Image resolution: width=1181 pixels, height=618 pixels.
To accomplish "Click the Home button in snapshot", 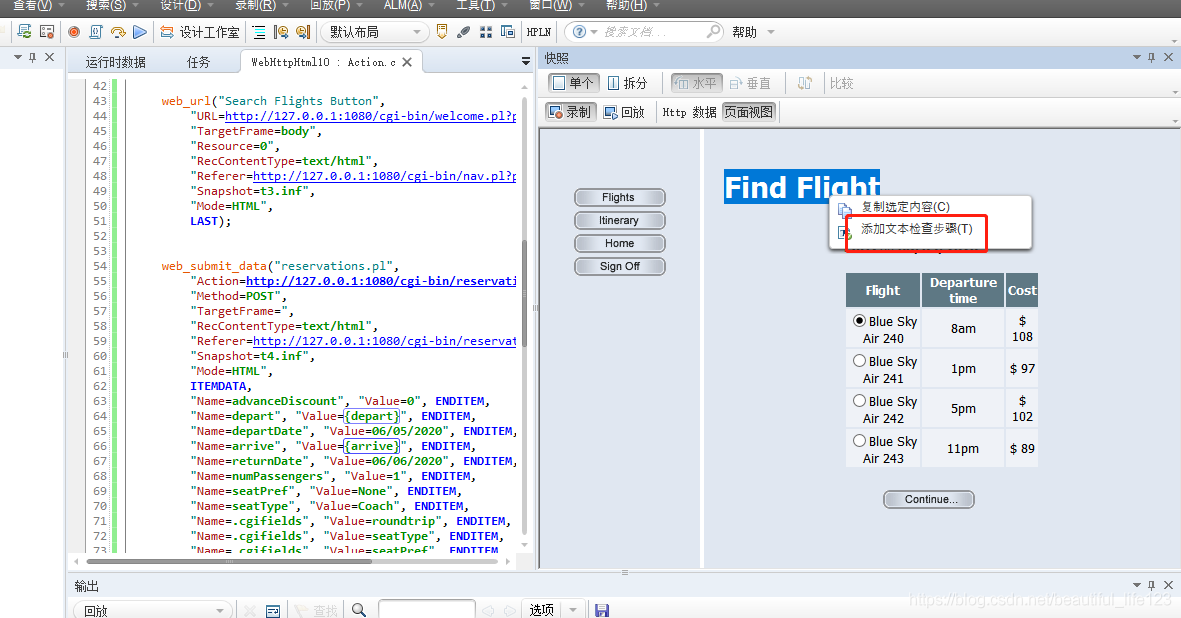I will [619, 243].
